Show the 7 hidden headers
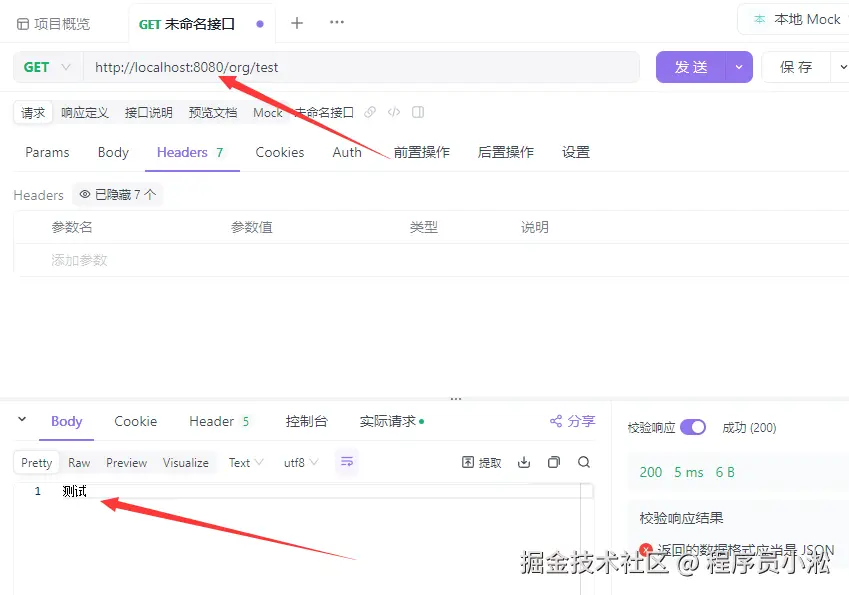849x595 pixels. pos(117,194)
